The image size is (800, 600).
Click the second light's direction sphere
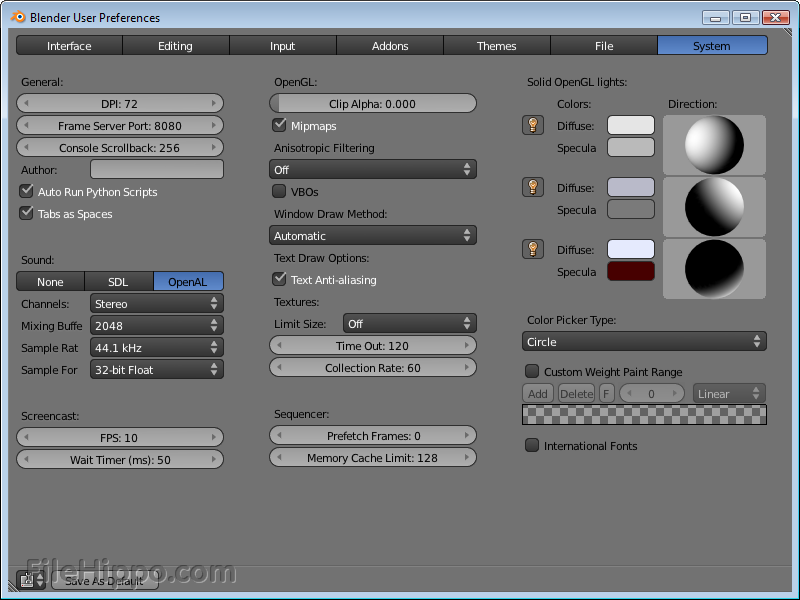click(713, 207)
